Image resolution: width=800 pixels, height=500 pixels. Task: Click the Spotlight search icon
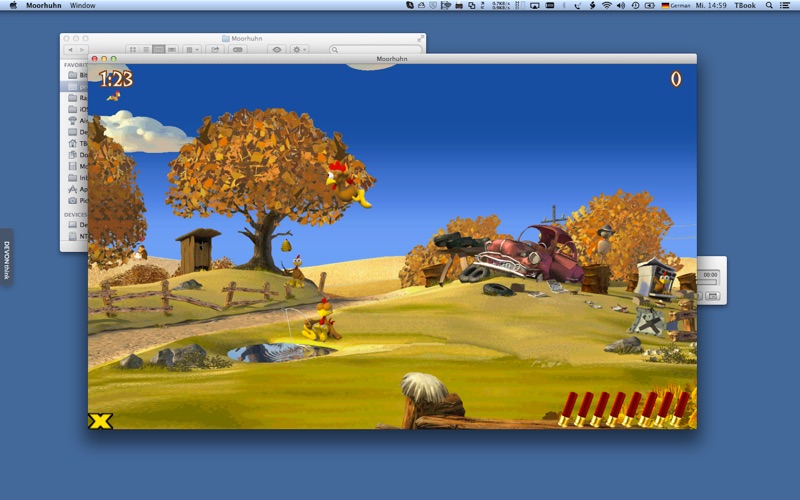click(769, 5)
